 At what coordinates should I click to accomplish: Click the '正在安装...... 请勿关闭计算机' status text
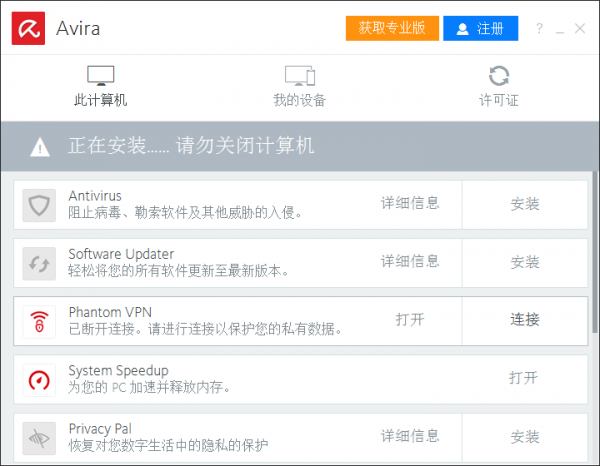191,146
